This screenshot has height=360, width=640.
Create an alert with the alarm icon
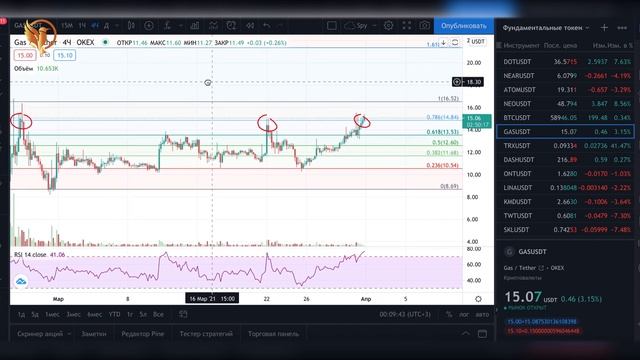pos(231,26)
